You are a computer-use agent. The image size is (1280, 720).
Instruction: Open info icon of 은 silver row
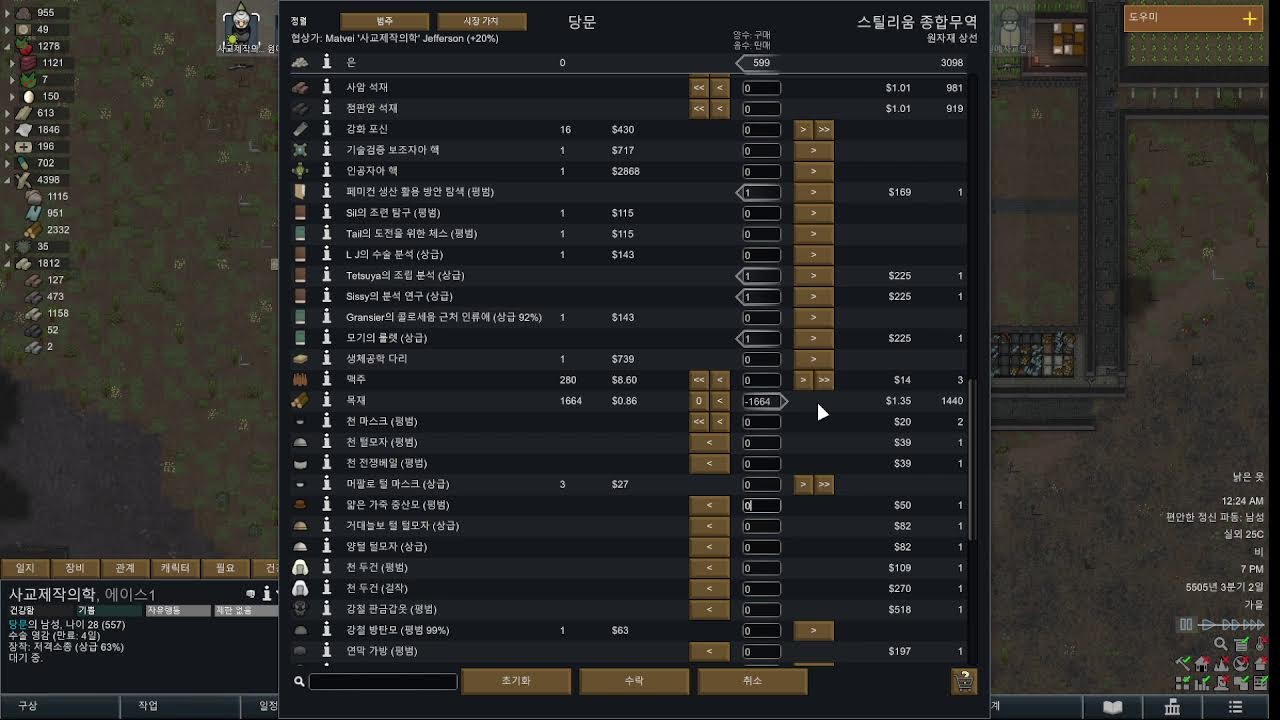click(x=326, y=62)
